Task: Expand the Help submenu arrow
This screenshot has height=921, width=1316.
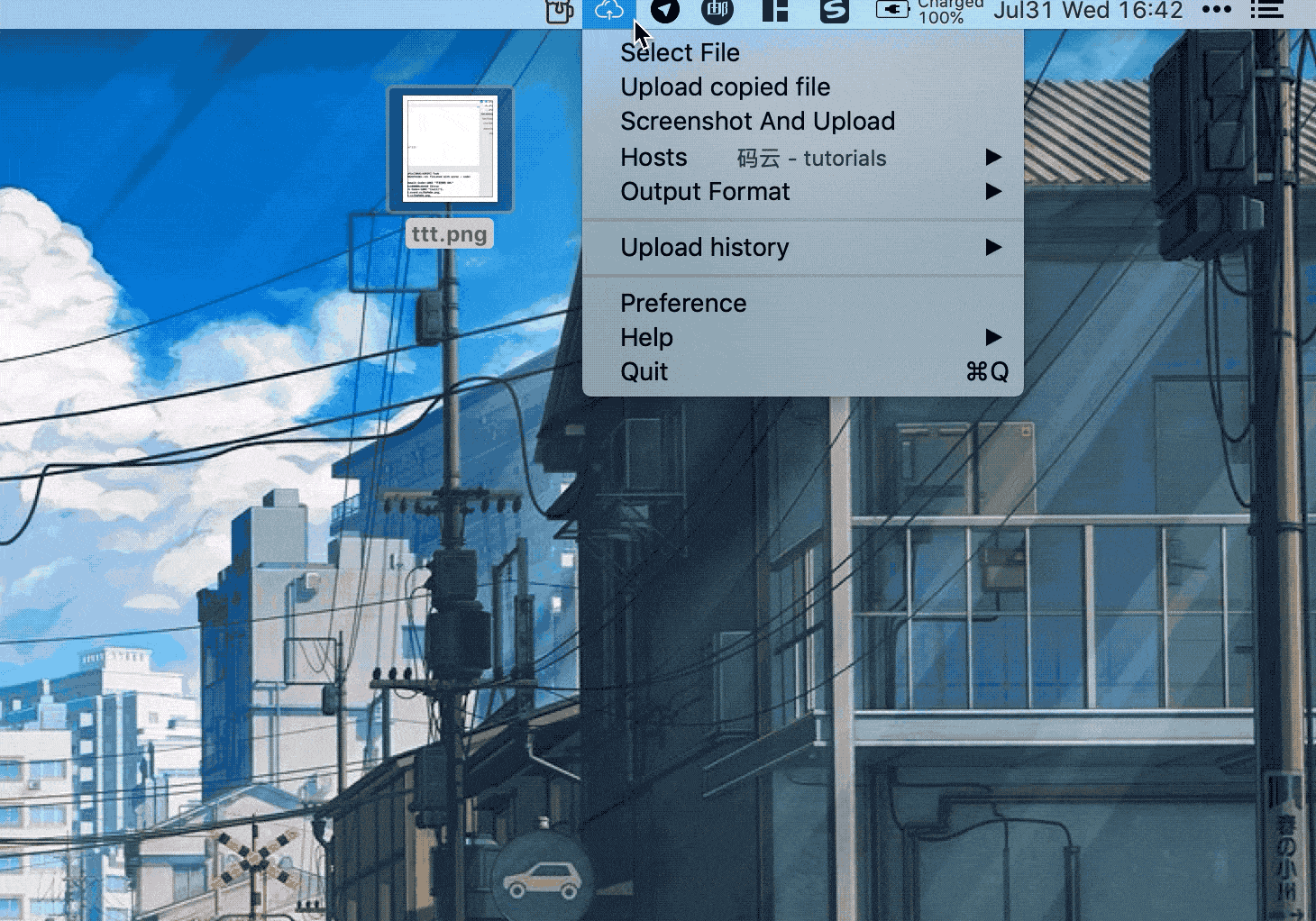Action: [993, 337]
